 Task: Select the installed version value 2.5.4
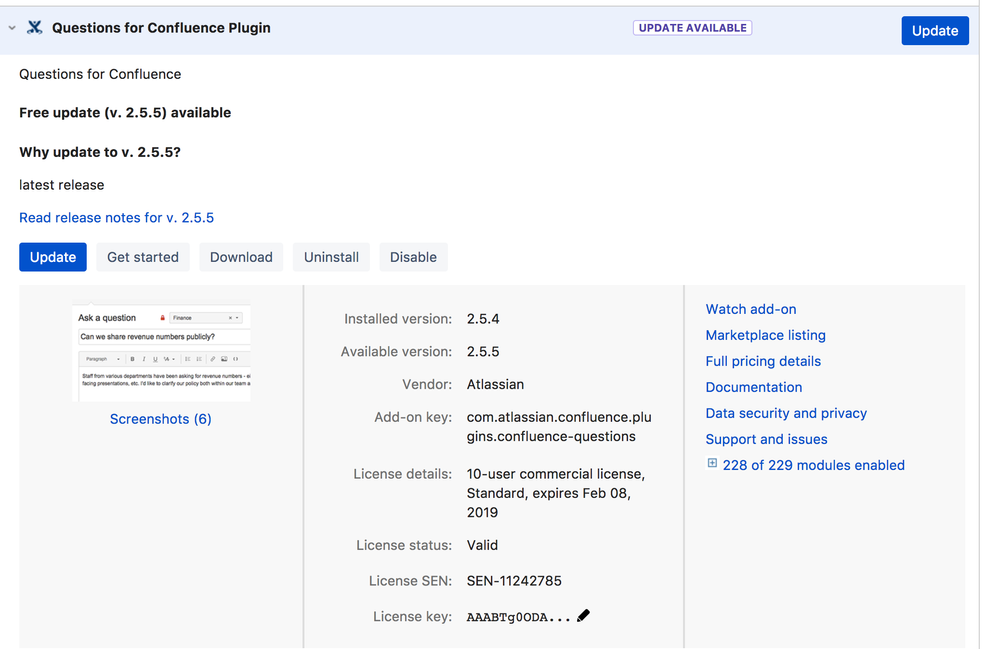click(483, 319)
